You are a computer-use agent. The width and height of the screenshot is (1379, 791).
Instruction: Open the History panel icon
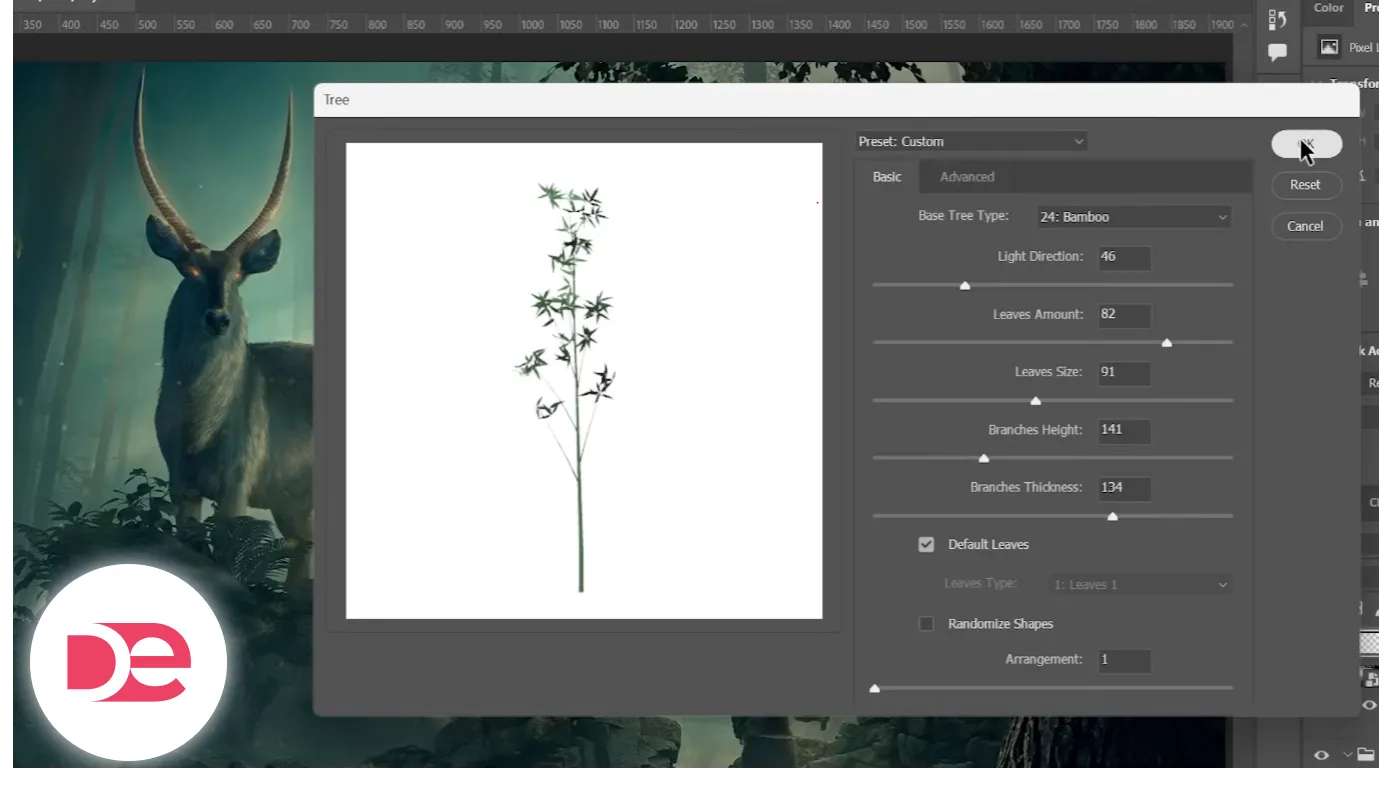point(1277,19)
